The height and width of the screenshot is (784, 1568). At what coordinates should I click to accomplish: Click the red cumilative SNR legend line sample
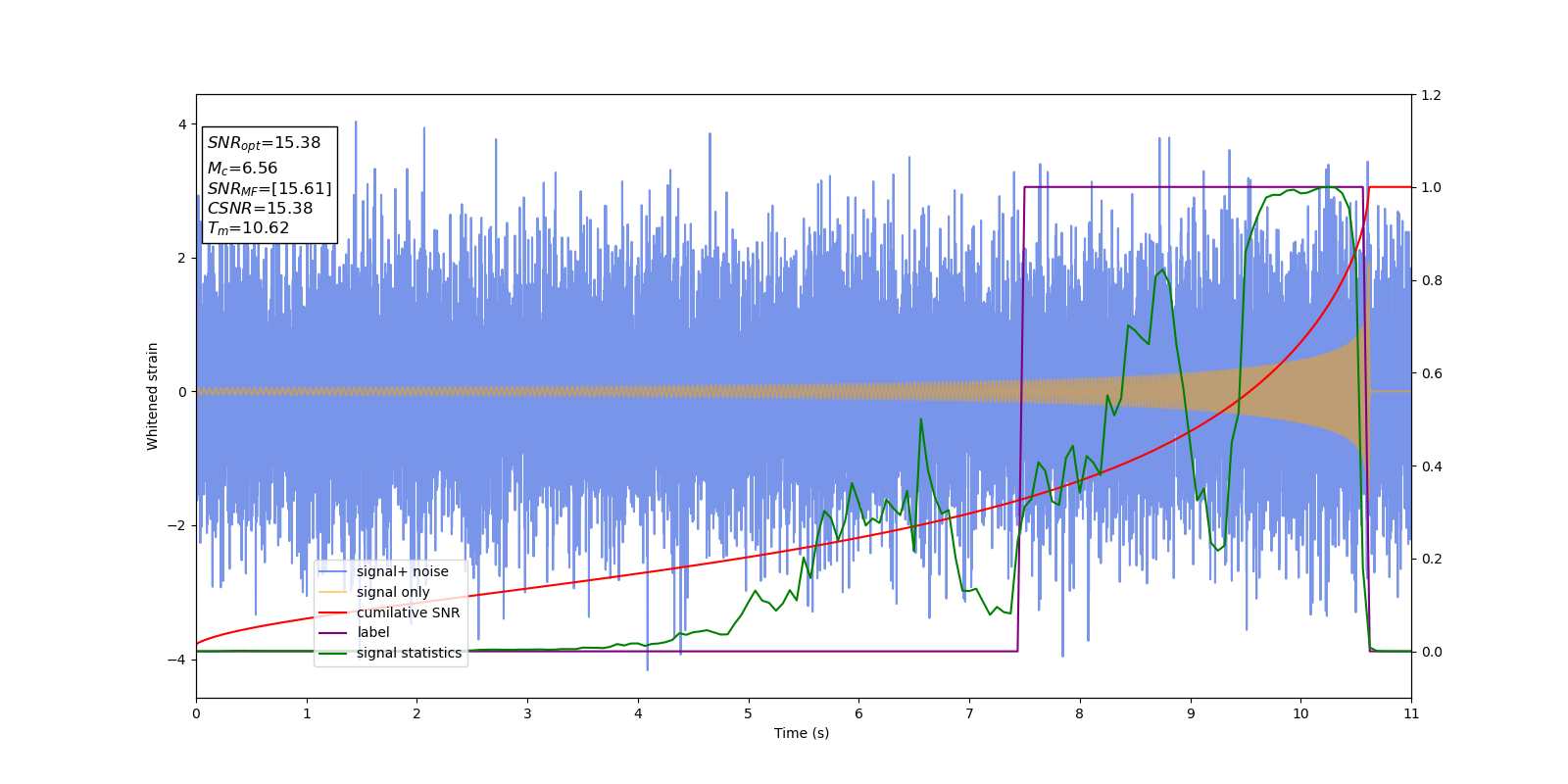point(334,612)
